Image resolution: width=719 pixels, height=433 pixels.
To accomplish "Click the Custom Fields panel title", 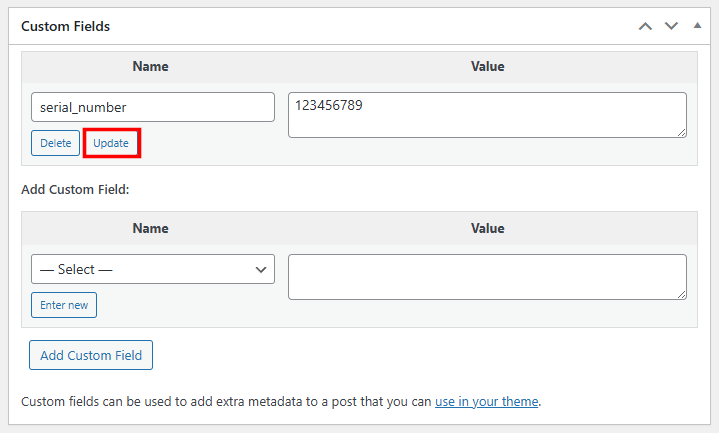I will pyautogui.click(x=66, y=26).
